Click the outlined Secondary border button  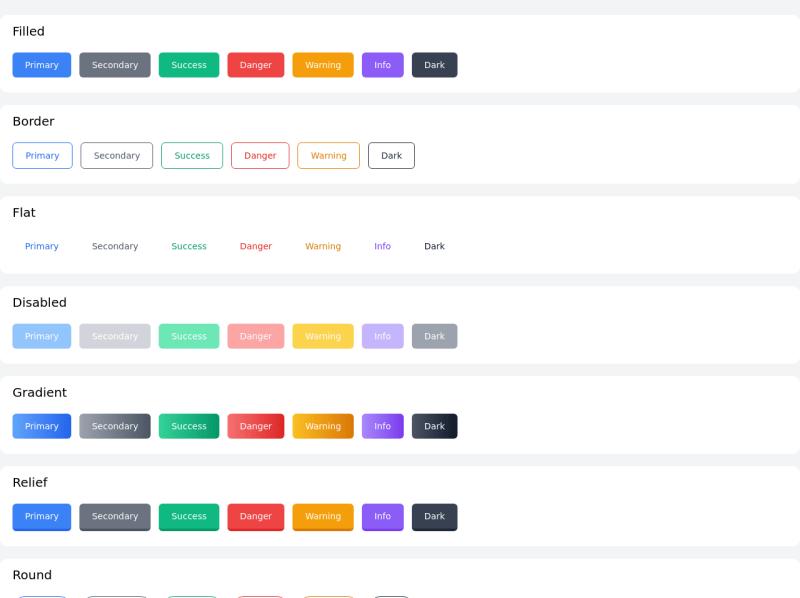[x=116, y=155]
